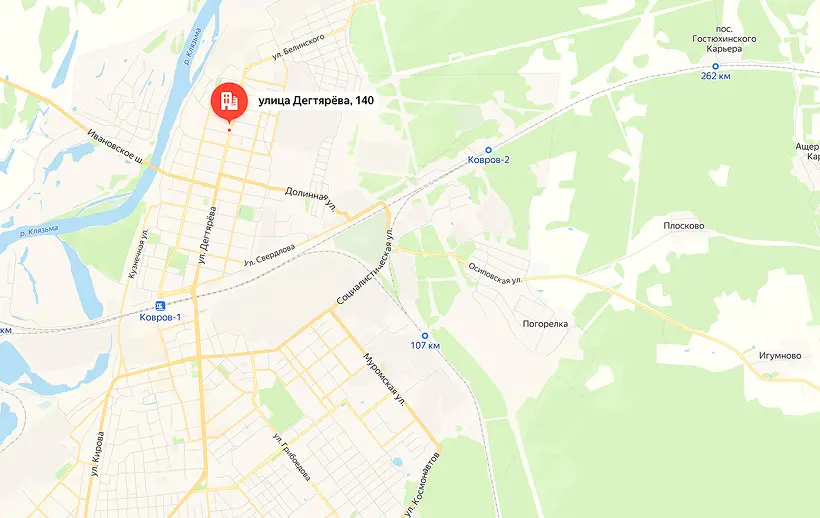Click the red building pin marker
This screenshot has width=820, height=518.
[x=229, y=103]
